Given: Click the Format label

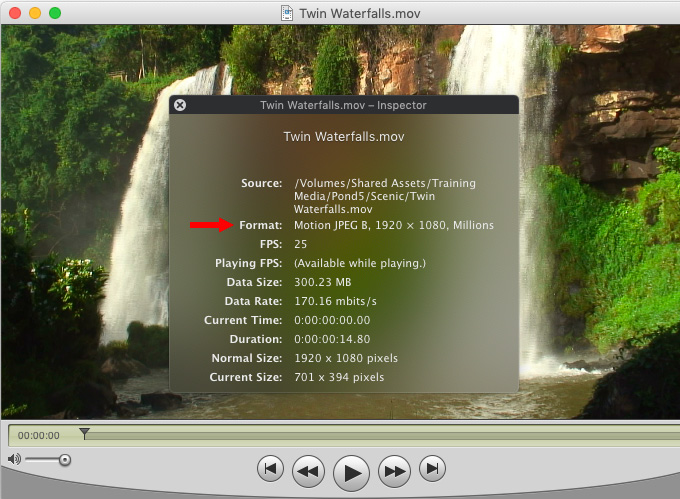Looking at the screenshot, I should (261, 225).
